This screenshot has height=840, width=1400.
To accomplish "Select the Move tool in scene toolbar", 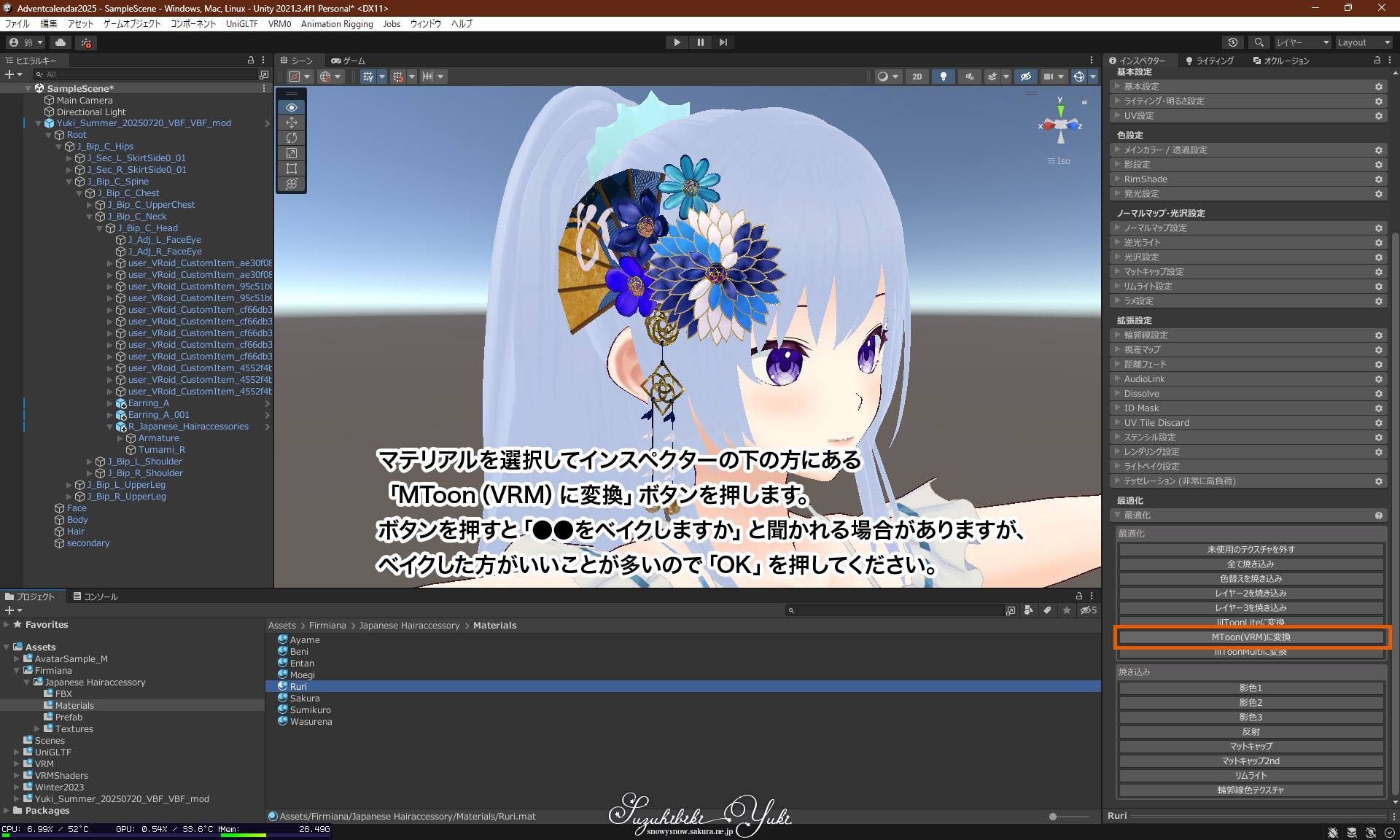I will [292, 122].
